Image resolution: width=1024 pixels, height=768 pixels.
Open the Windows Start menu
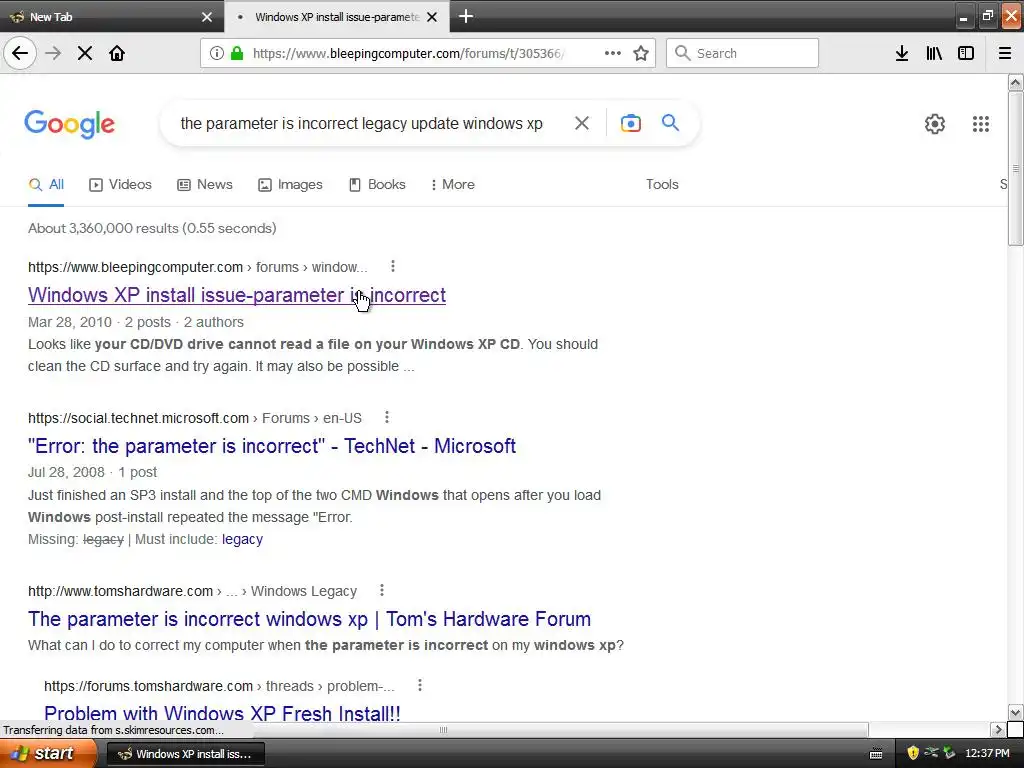click(47, 754)
